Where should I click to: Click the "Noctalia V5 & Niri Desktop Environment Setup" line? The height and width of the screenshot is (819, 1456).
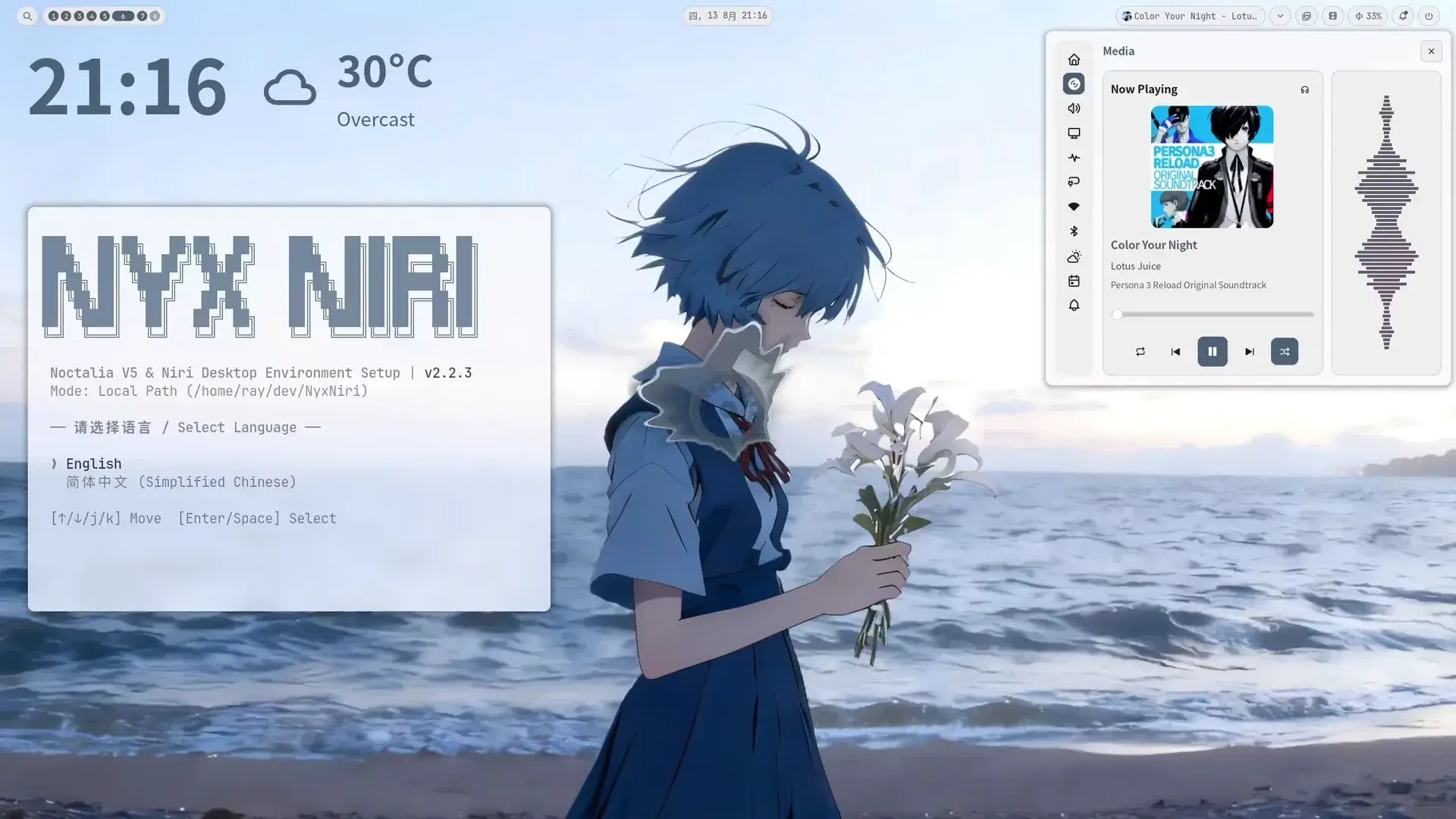point(224,372)
